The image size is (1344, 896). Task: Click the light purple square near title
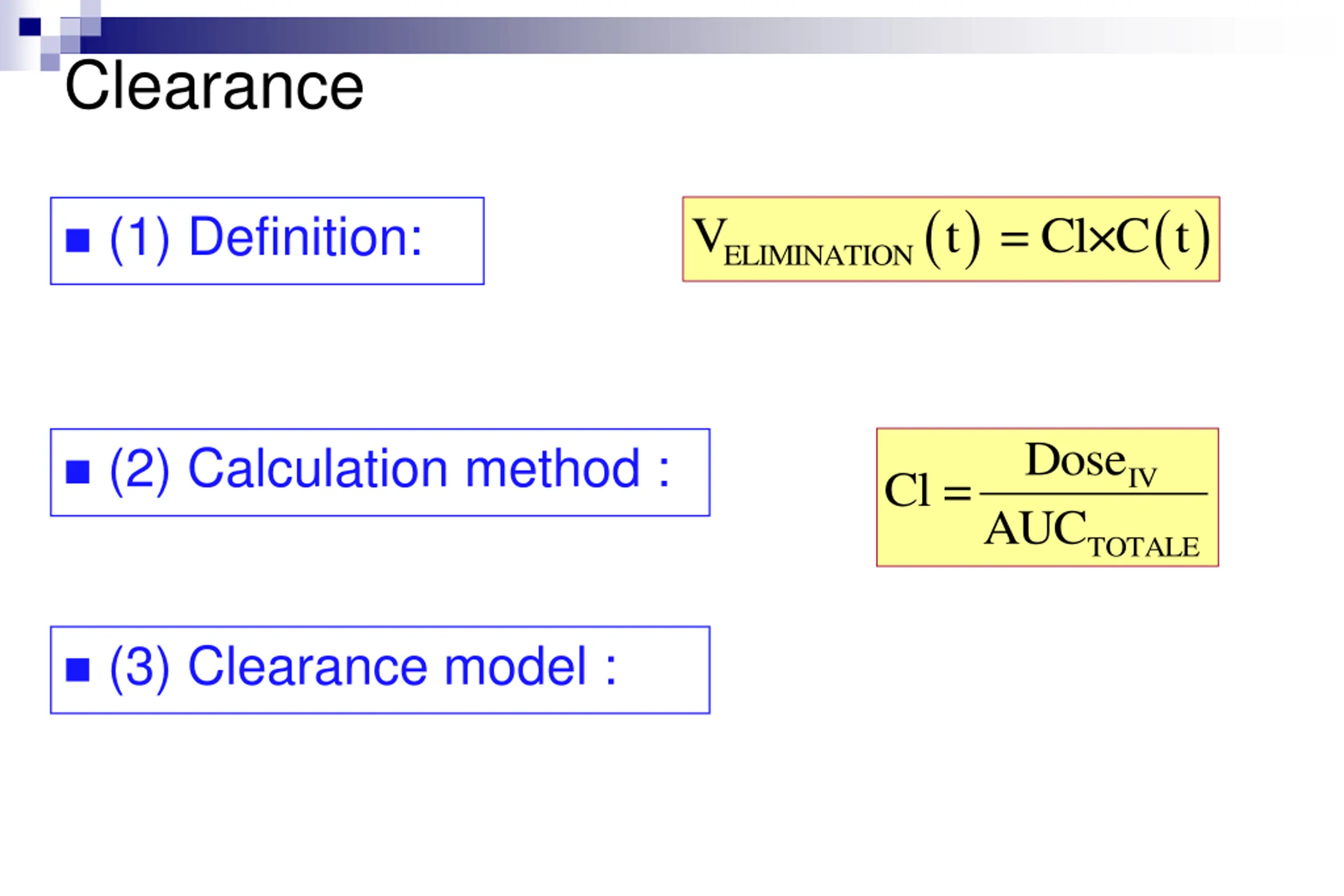coord(50,62)
